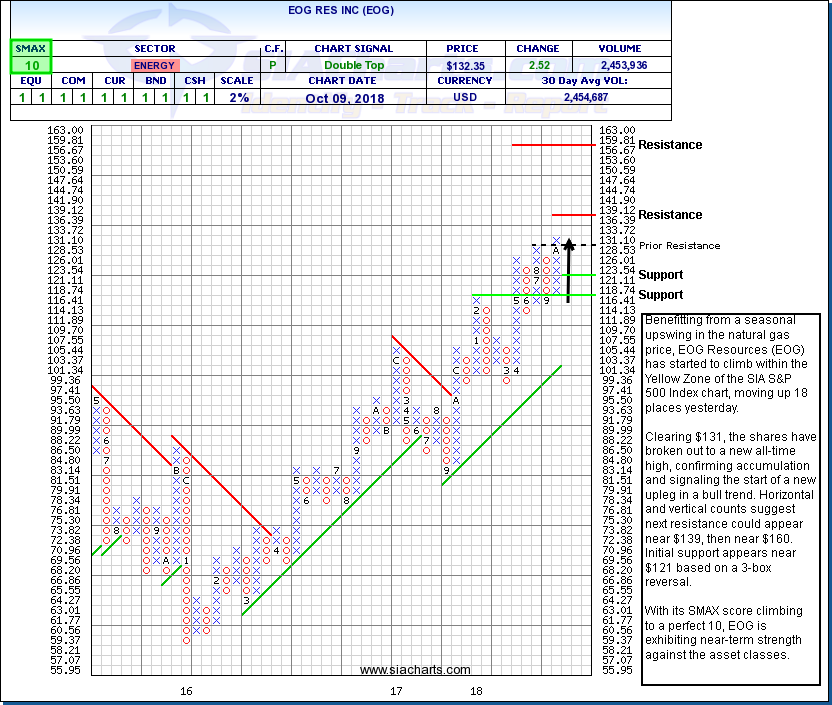The image size is (832, 705).
Task: Click the year 17 axis label
Action: point(396,691)
